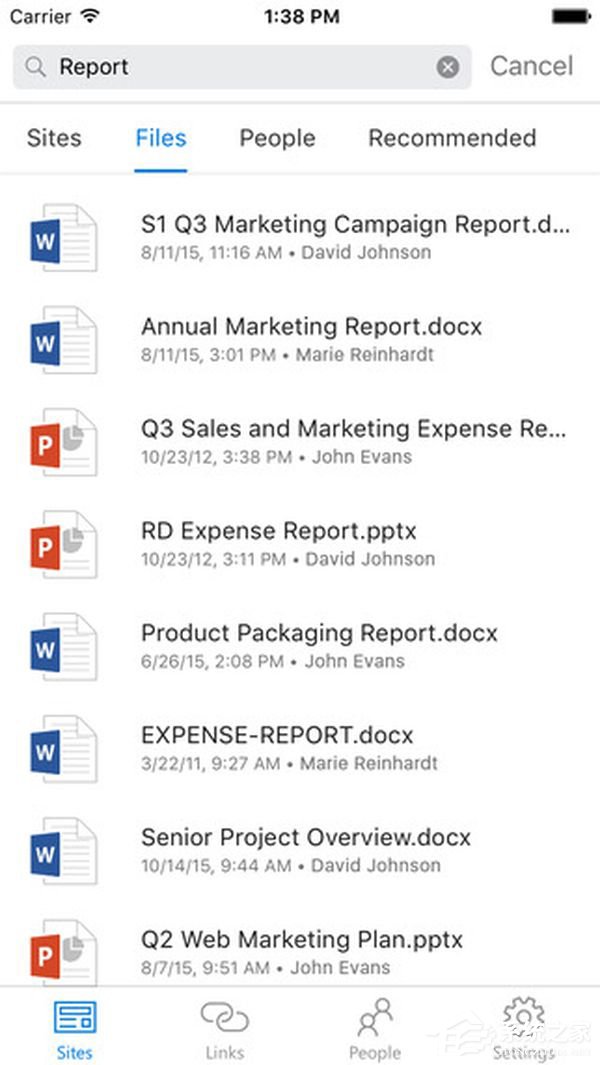Tap Word icon for EXPENSE-REPORT.docx
Screen dimensions: 600x1065
(63, 748)
